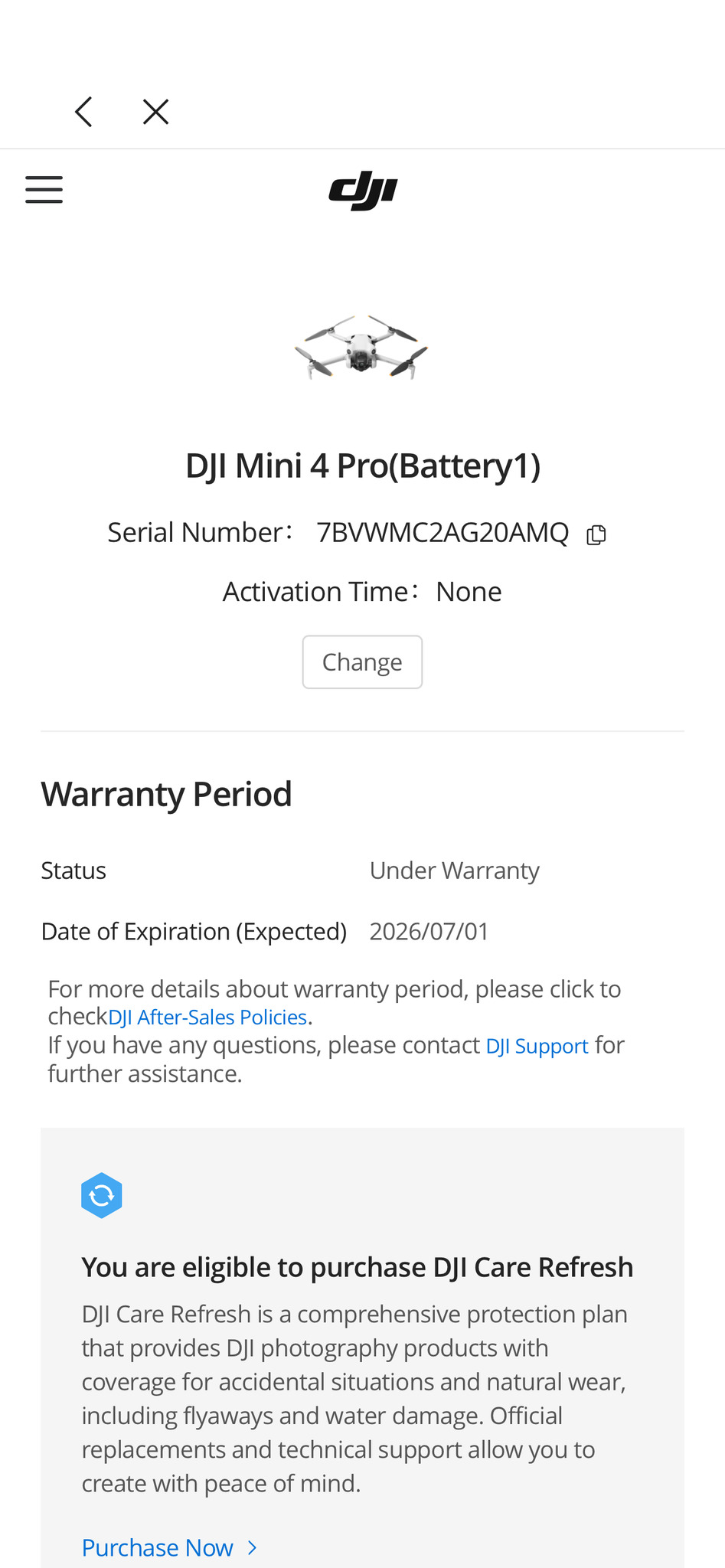Tap the DJI logo
The width and height of the screenshot is (725, 1568).
[363, 190]
